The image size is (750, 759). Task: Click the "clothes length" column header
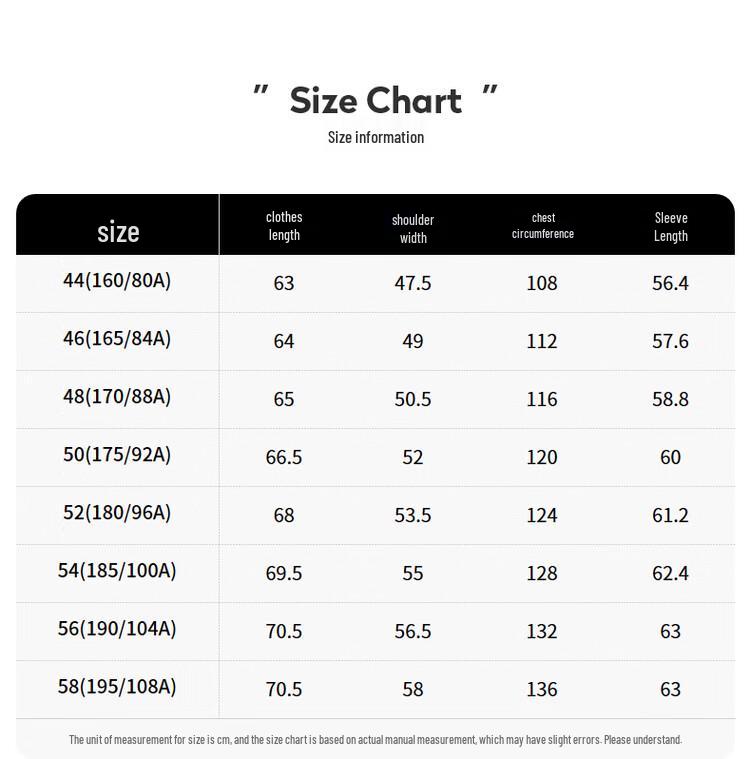pos(284,226)
